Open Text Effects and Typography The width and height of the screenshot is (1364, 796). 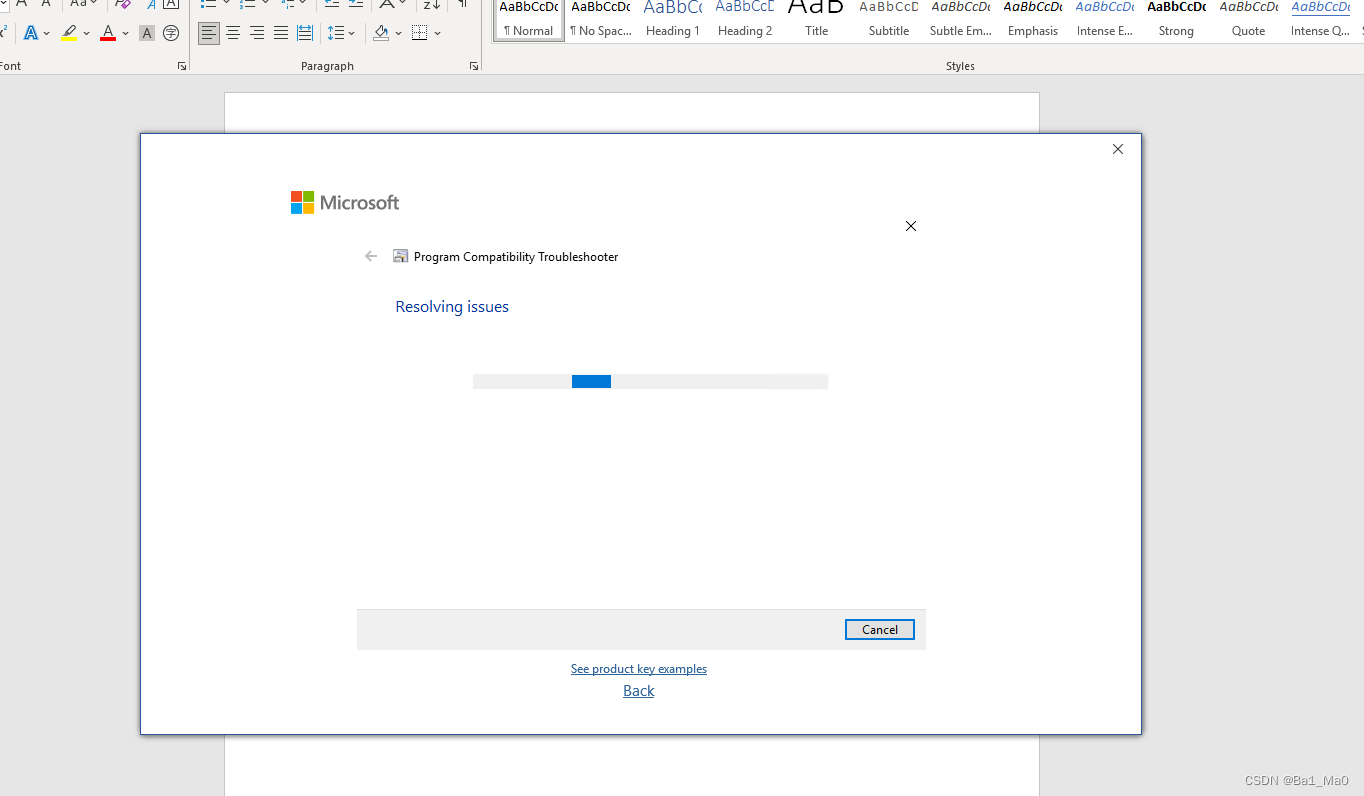pyautogui.click(x=31, y=33)
